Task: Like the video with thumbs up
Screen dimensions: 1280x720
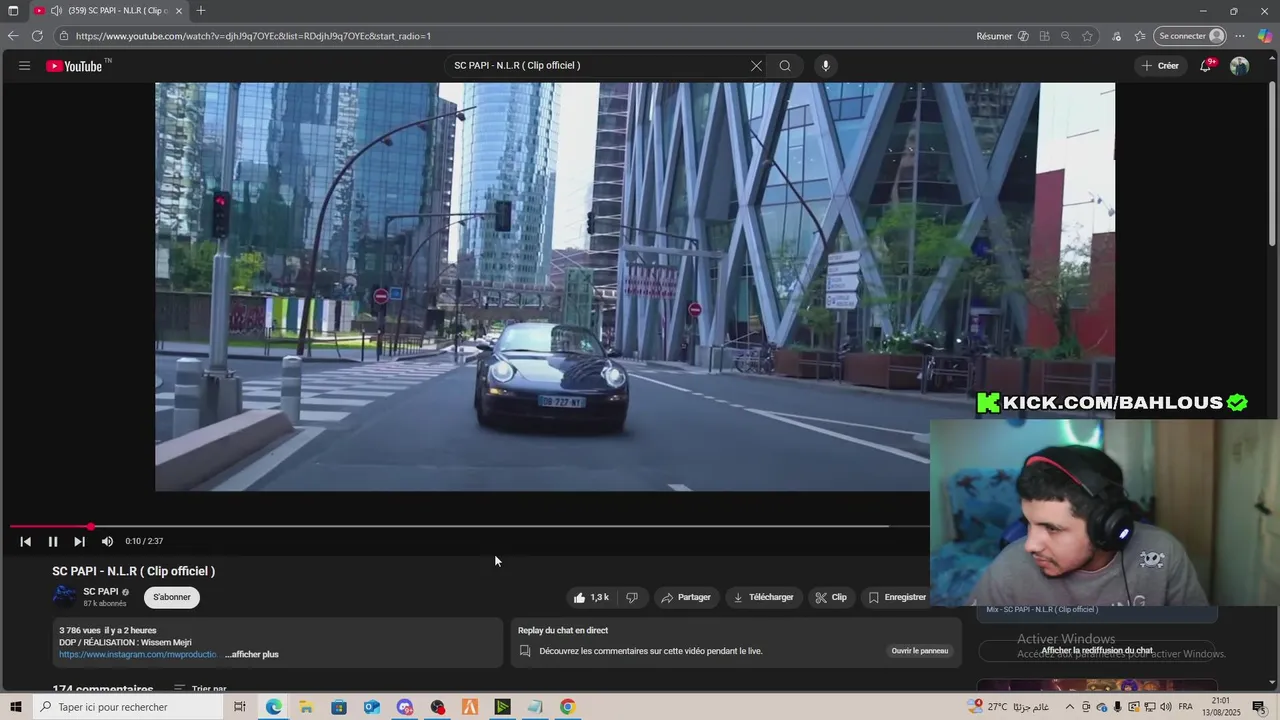Action: [x=591, y=597]
